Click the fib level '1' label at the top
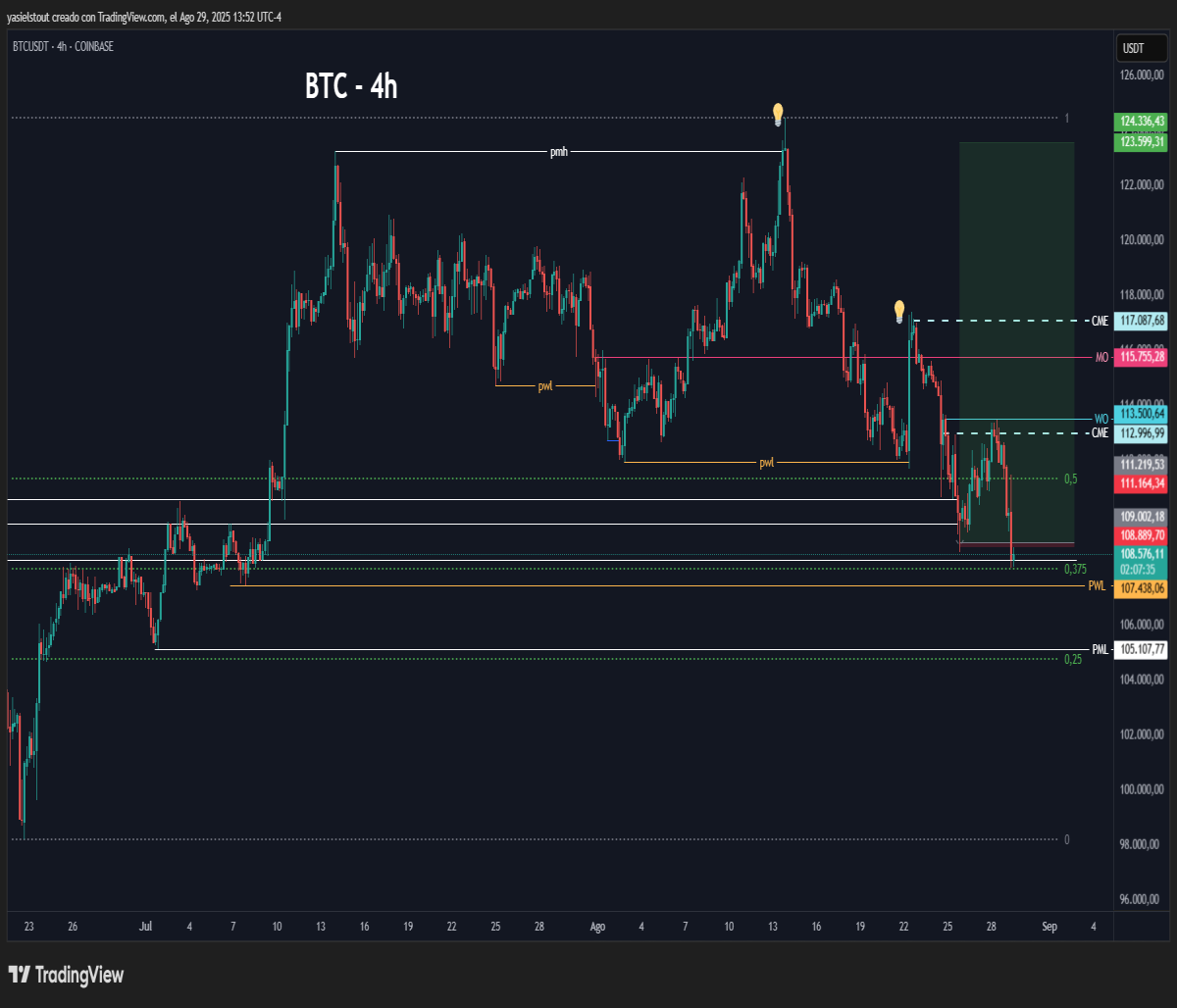This screenshot has height=1008, width=1177. tap(1067, 118)
